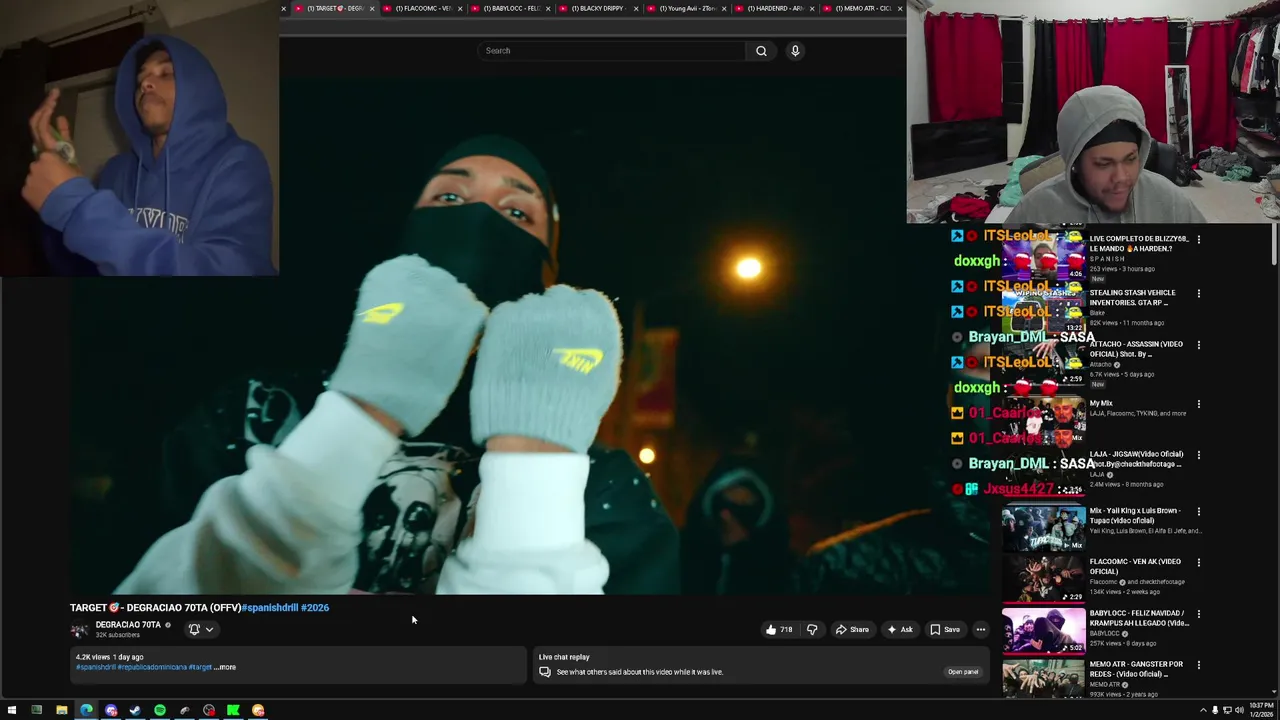Viewport: 1280px width, 720px height.
Task: Click the #2026 hashtag in the video title
Action: coord(314,607)
